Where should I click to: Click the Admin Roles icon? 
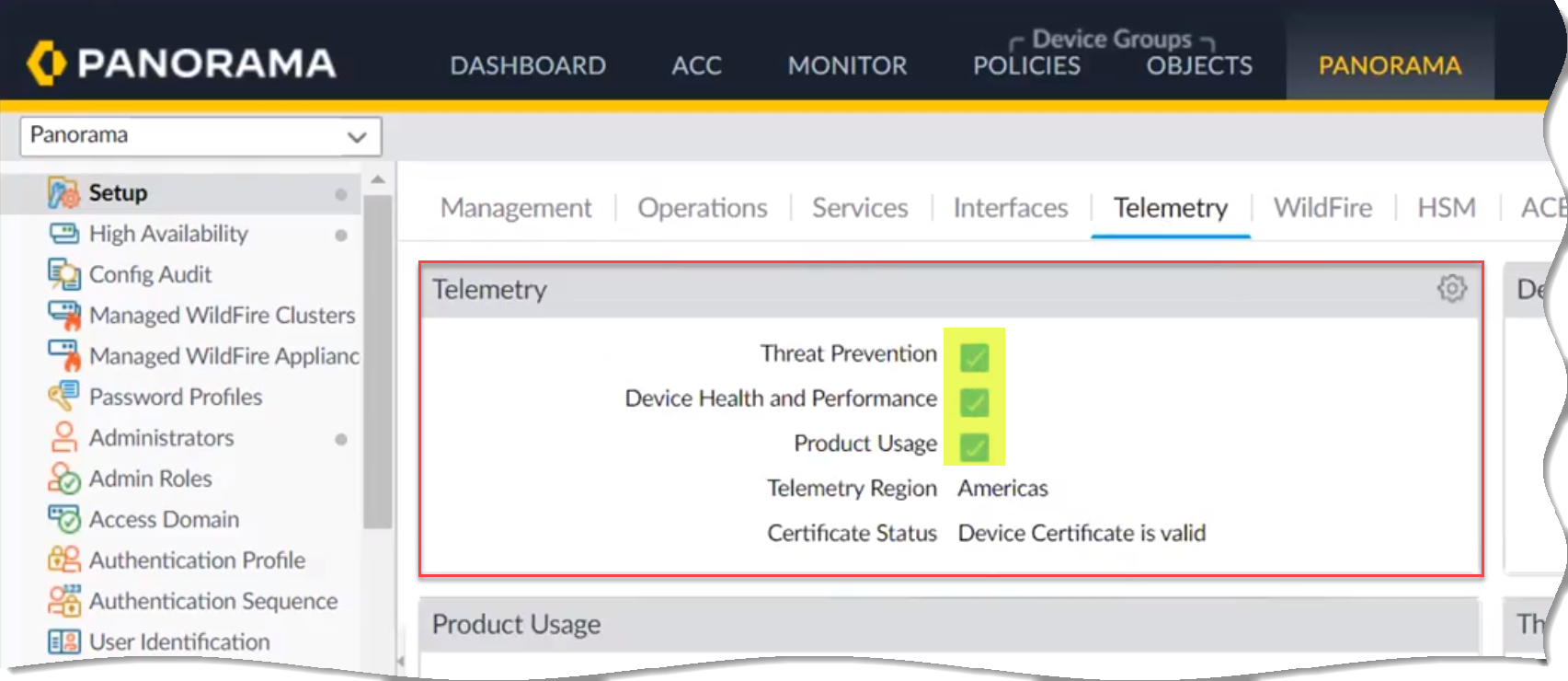[63, 479]
